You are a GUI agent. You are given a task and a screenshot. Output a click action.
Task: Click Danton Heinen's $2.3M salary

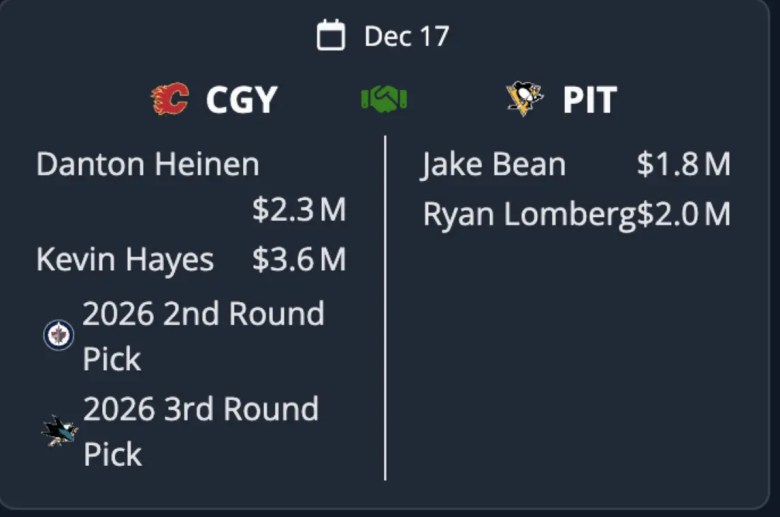(x=298, y=210)
